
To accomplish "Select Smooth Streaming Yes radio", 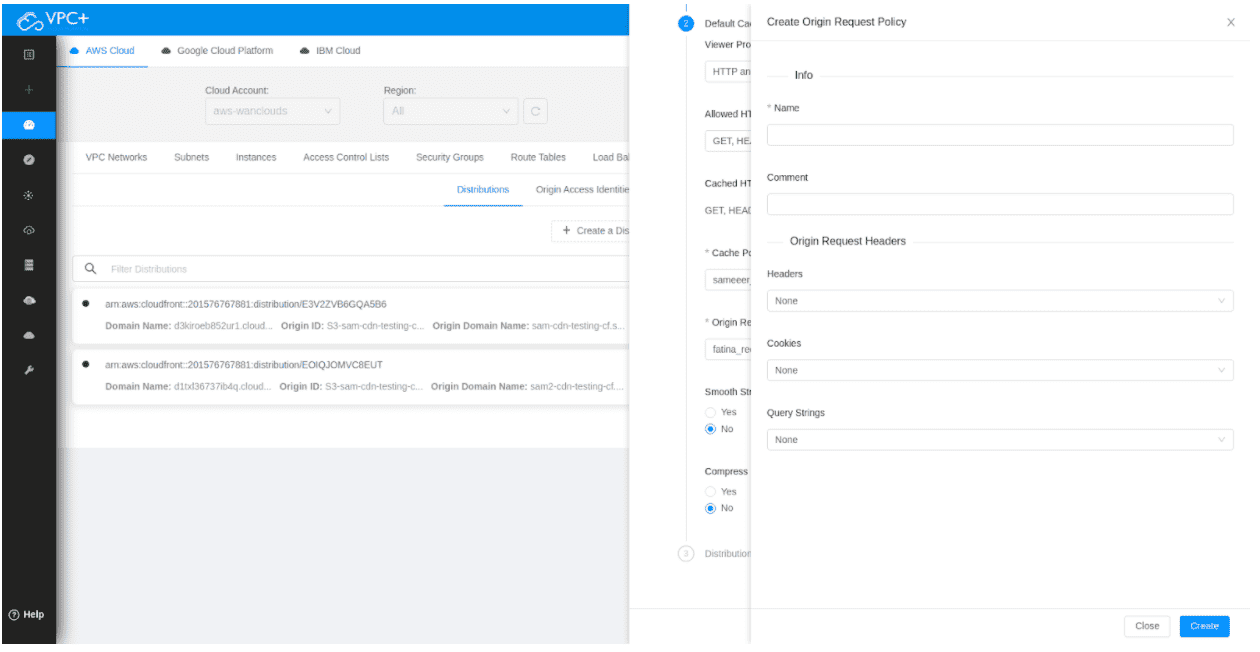I will coord(710,412).
